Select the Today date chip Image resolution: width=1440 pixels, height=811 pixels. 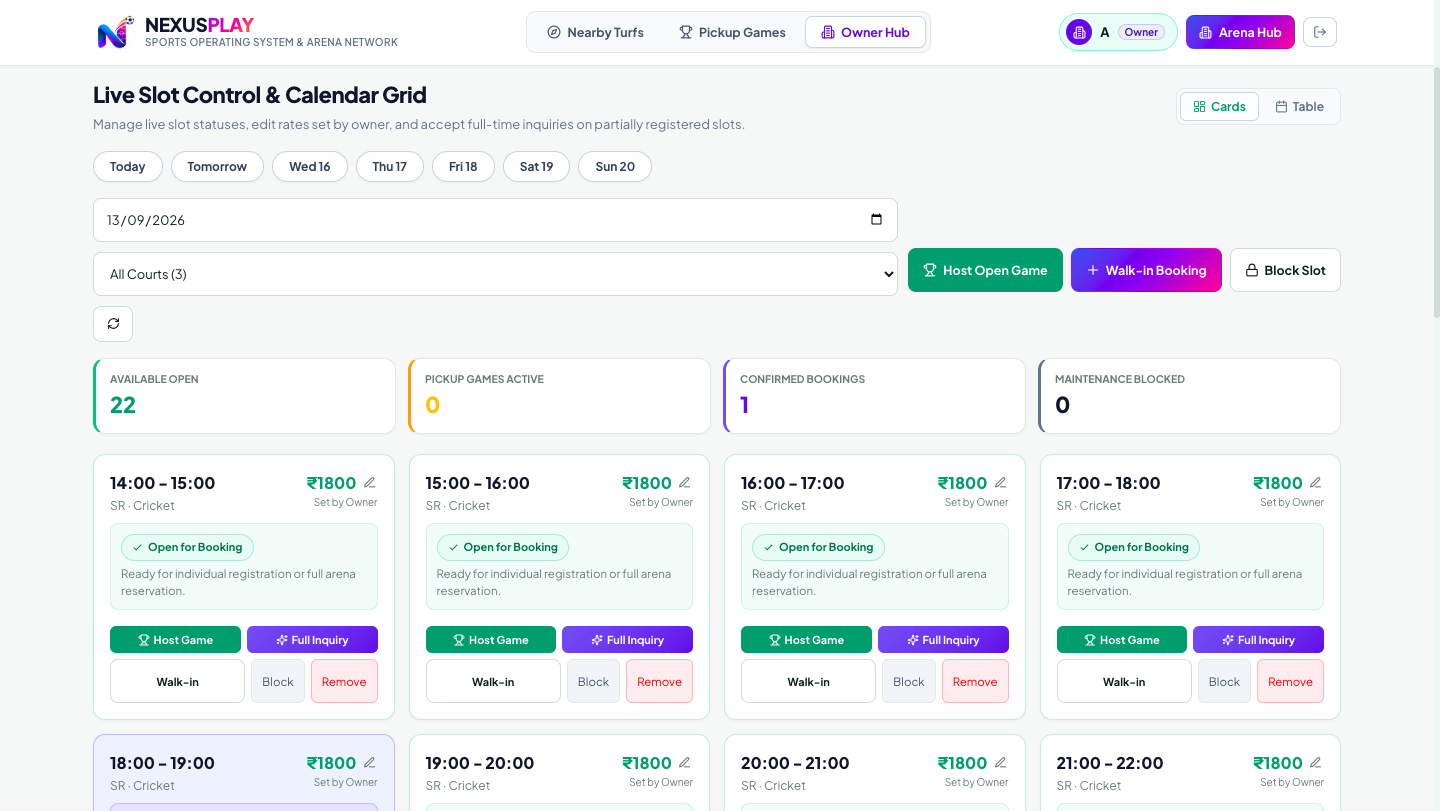[x=128, y=166]
